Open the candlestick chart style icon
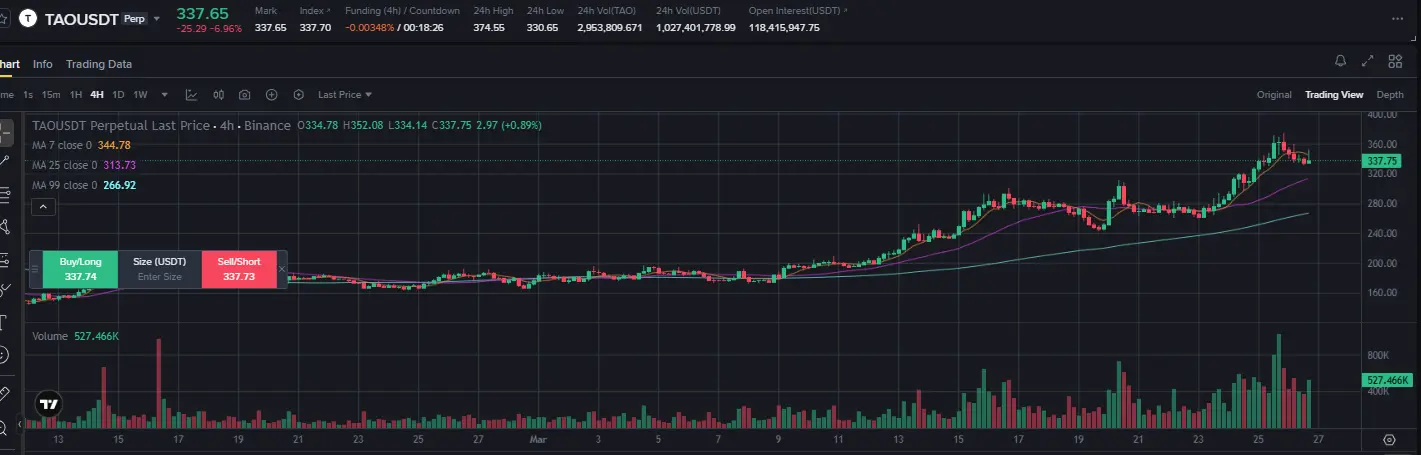 [x=218, y=95]
